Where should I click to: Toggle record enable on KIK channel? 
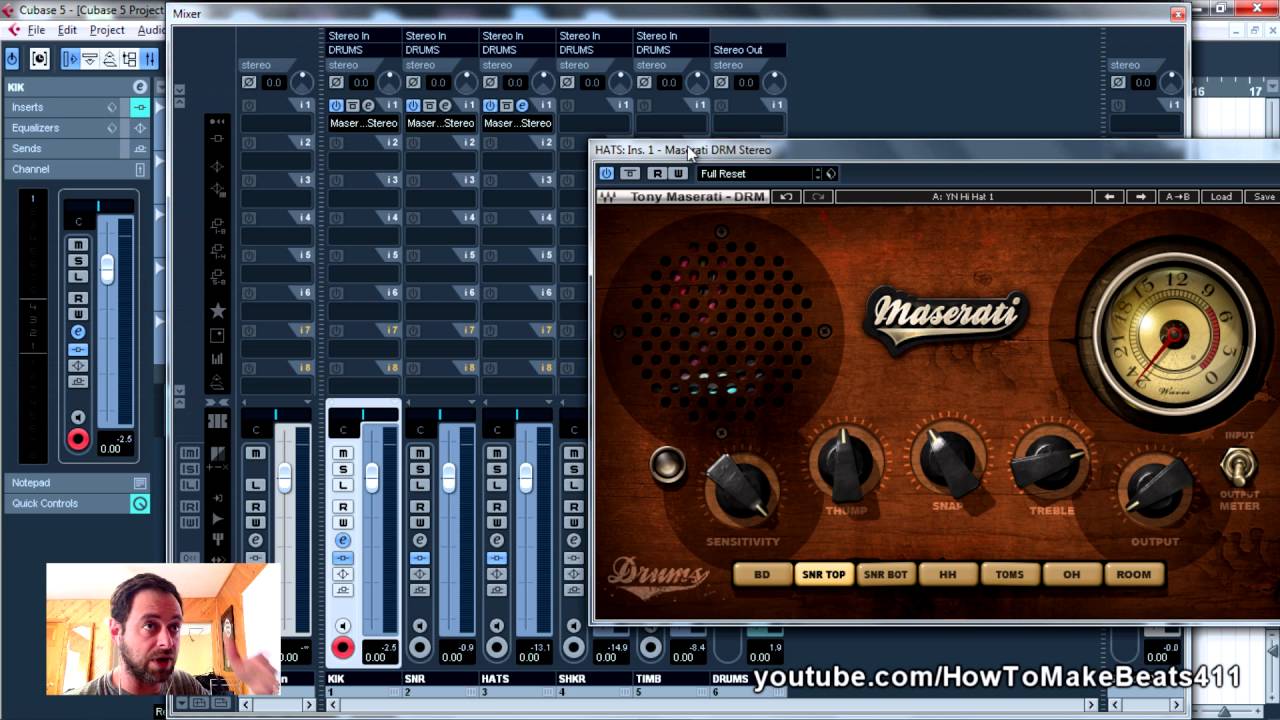(343, 648)
